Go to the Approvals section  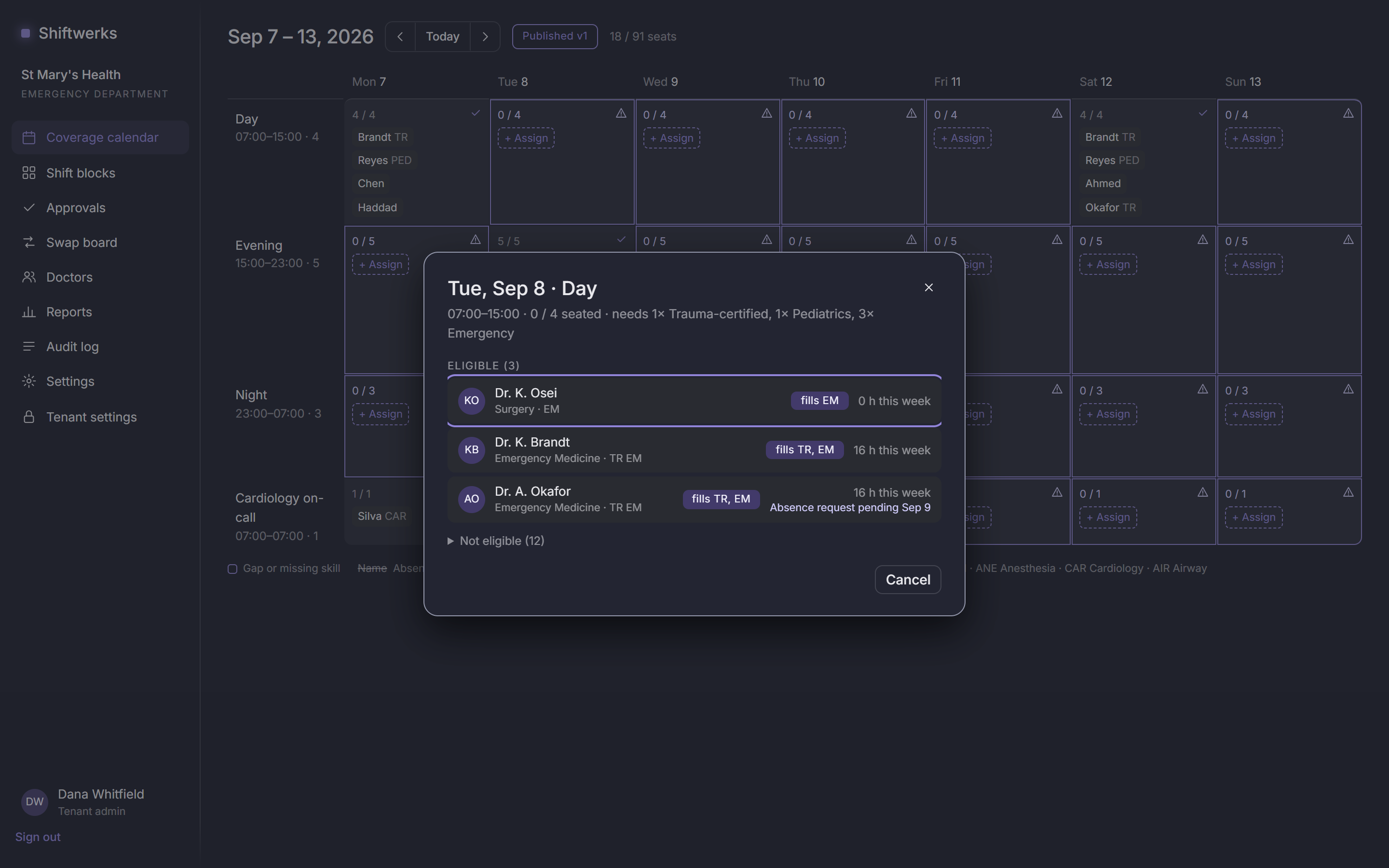[x=100, y=208]
